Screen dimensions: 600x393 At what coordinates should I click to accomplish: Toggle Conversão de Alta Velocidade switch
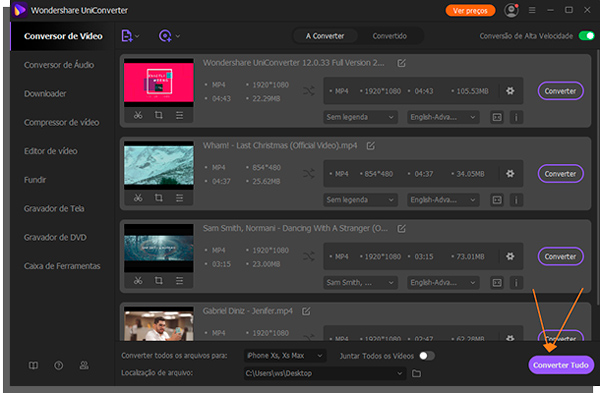(586, 36)
